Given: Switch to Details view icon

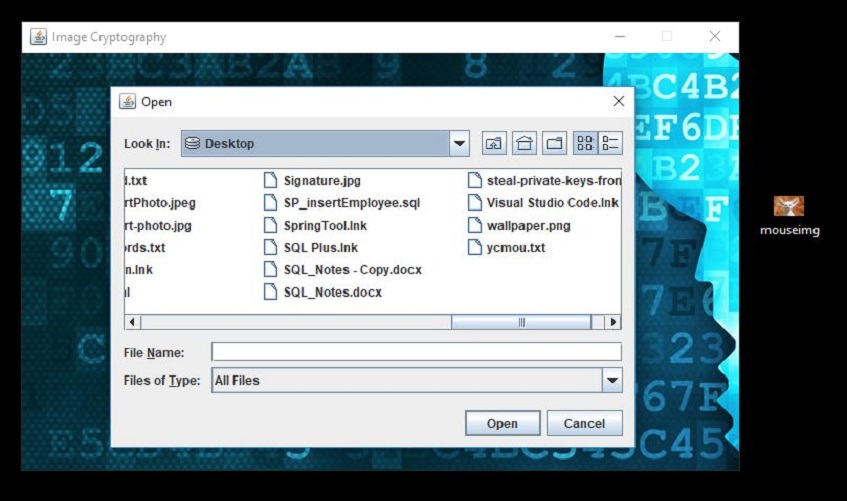Looking at the screenshot, I should [610, 143].
